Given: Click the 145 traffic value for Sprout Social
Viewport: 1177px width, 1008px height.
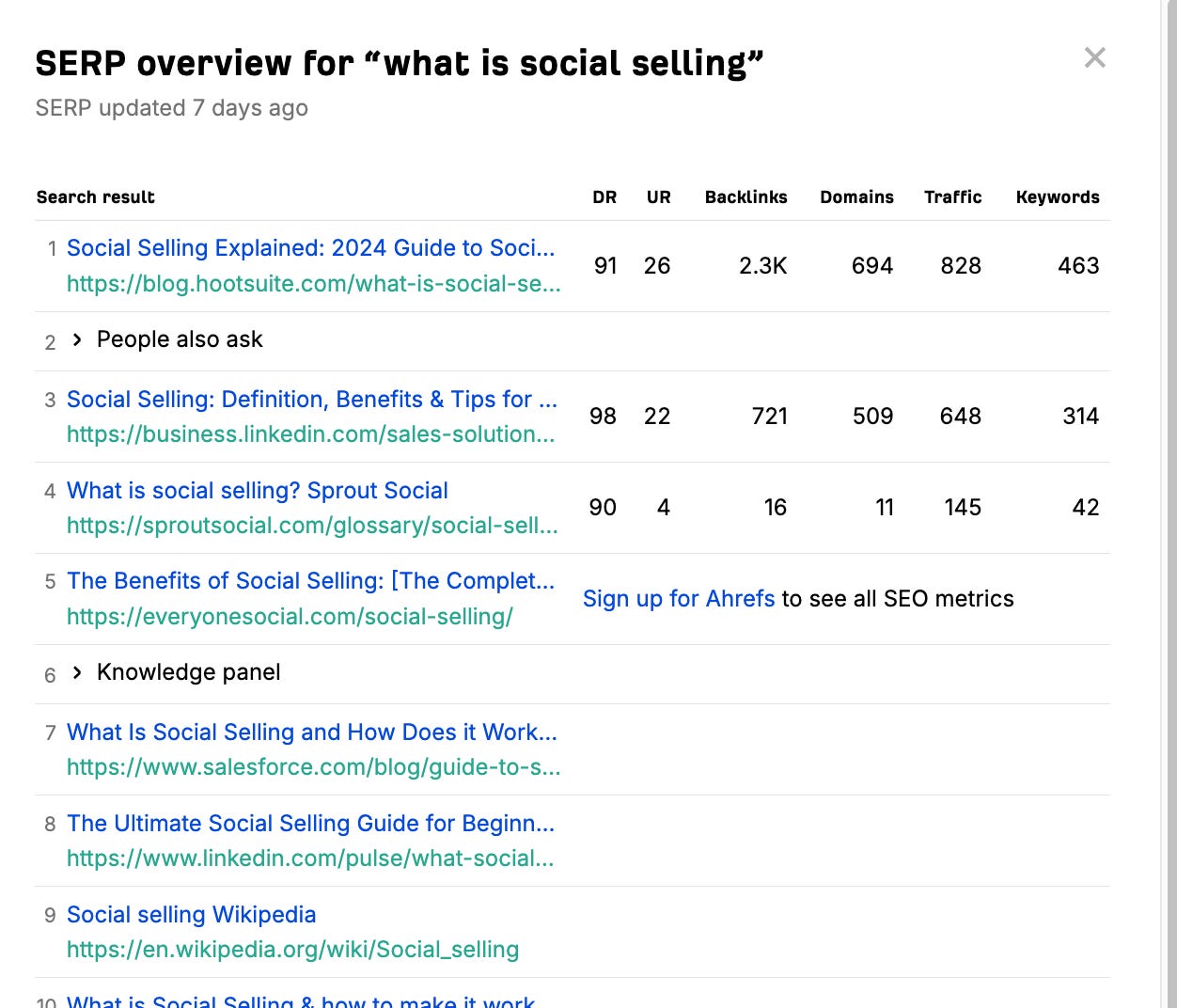Looking at the screenshot, I should click(x=963, y=508).
